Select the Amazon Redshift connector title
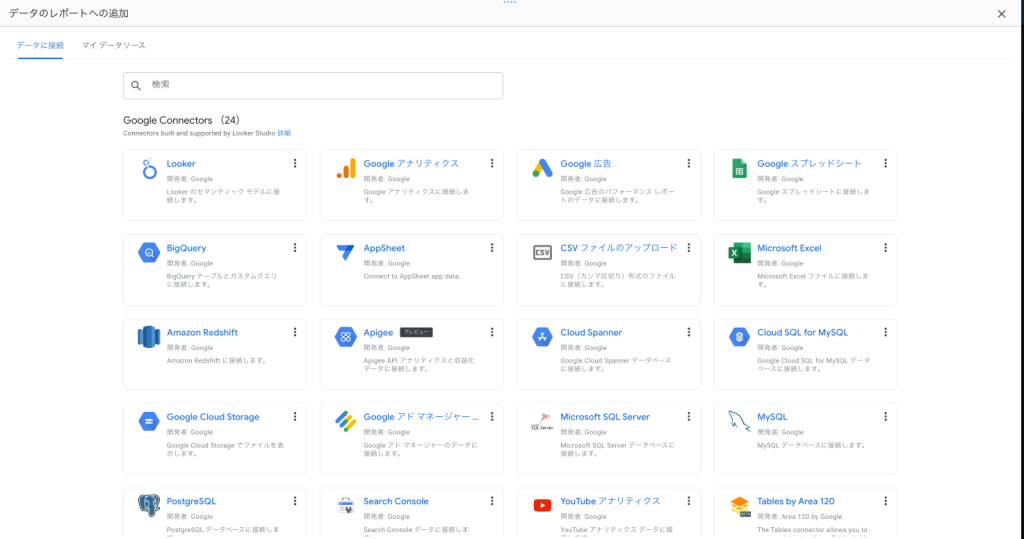The height and width of the screenshot is (539, 1024). [202, 332]
